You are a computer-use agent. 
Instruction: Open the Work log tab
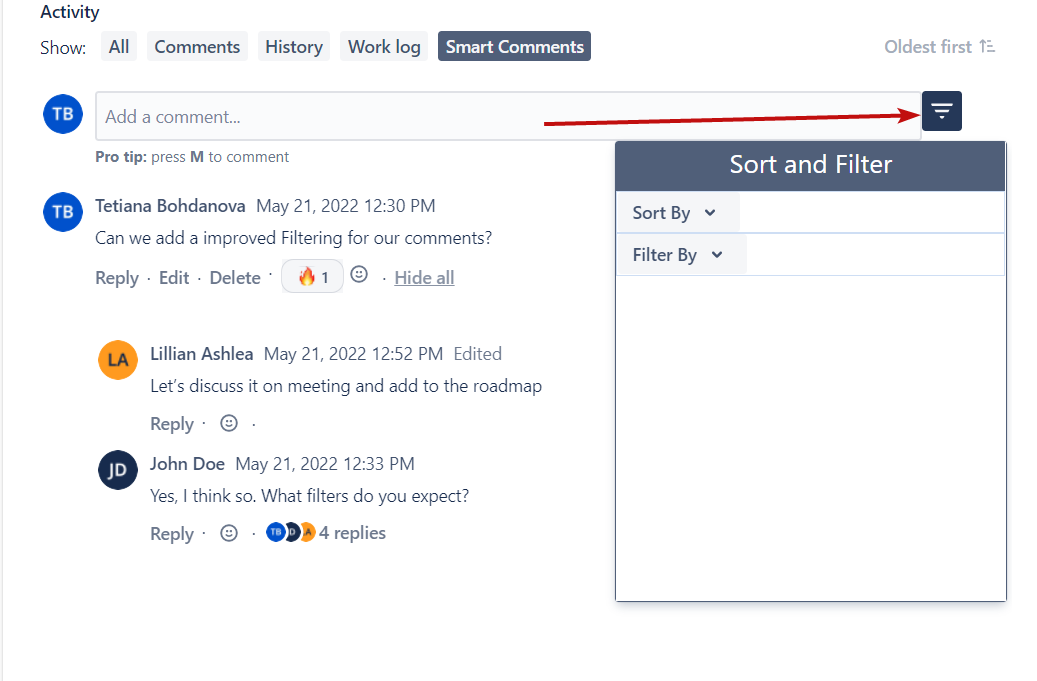pyautogui.click(x=384, y=47)
